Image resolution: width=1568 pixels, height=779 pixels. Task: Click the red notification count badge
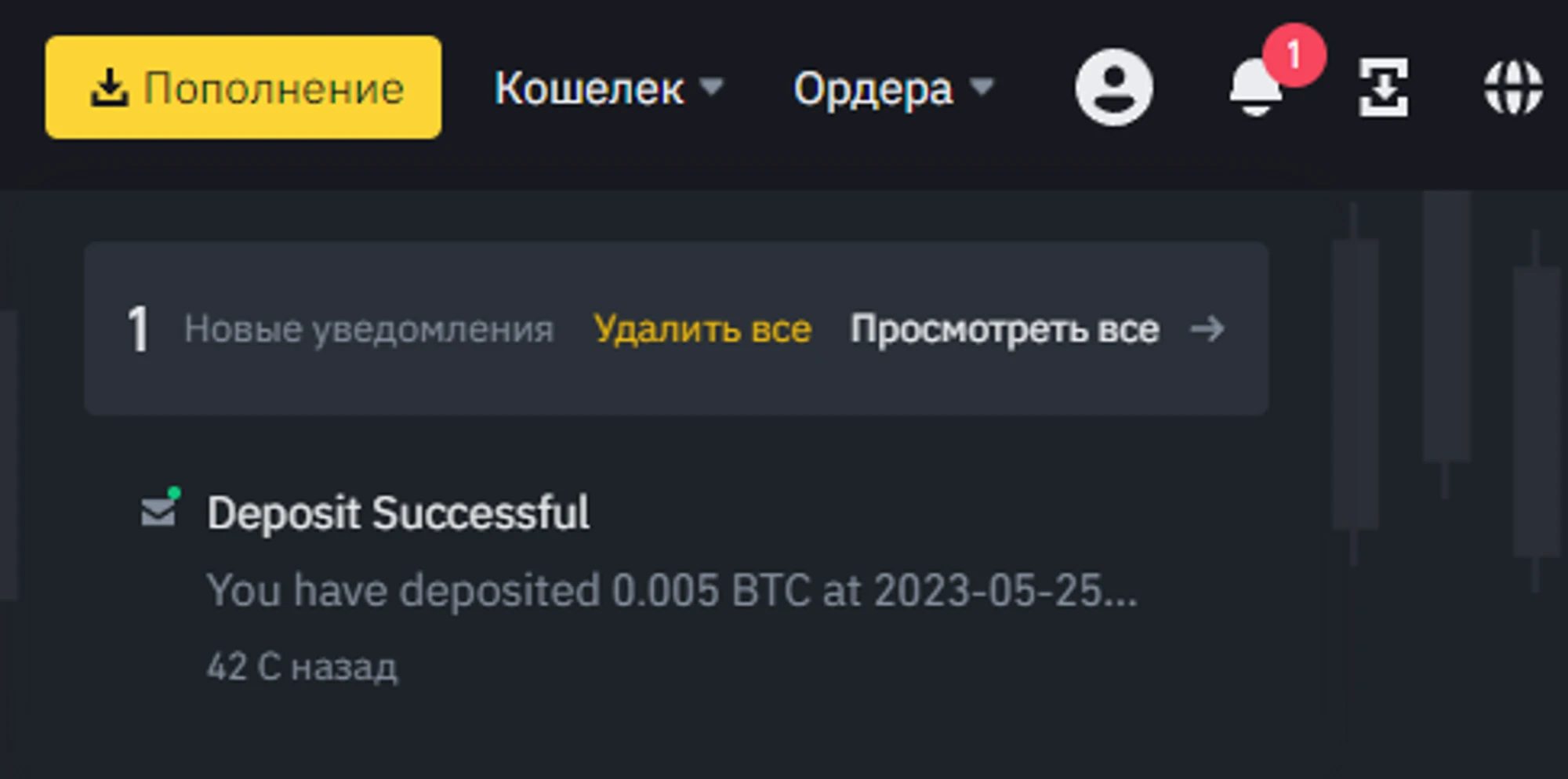1294,55
